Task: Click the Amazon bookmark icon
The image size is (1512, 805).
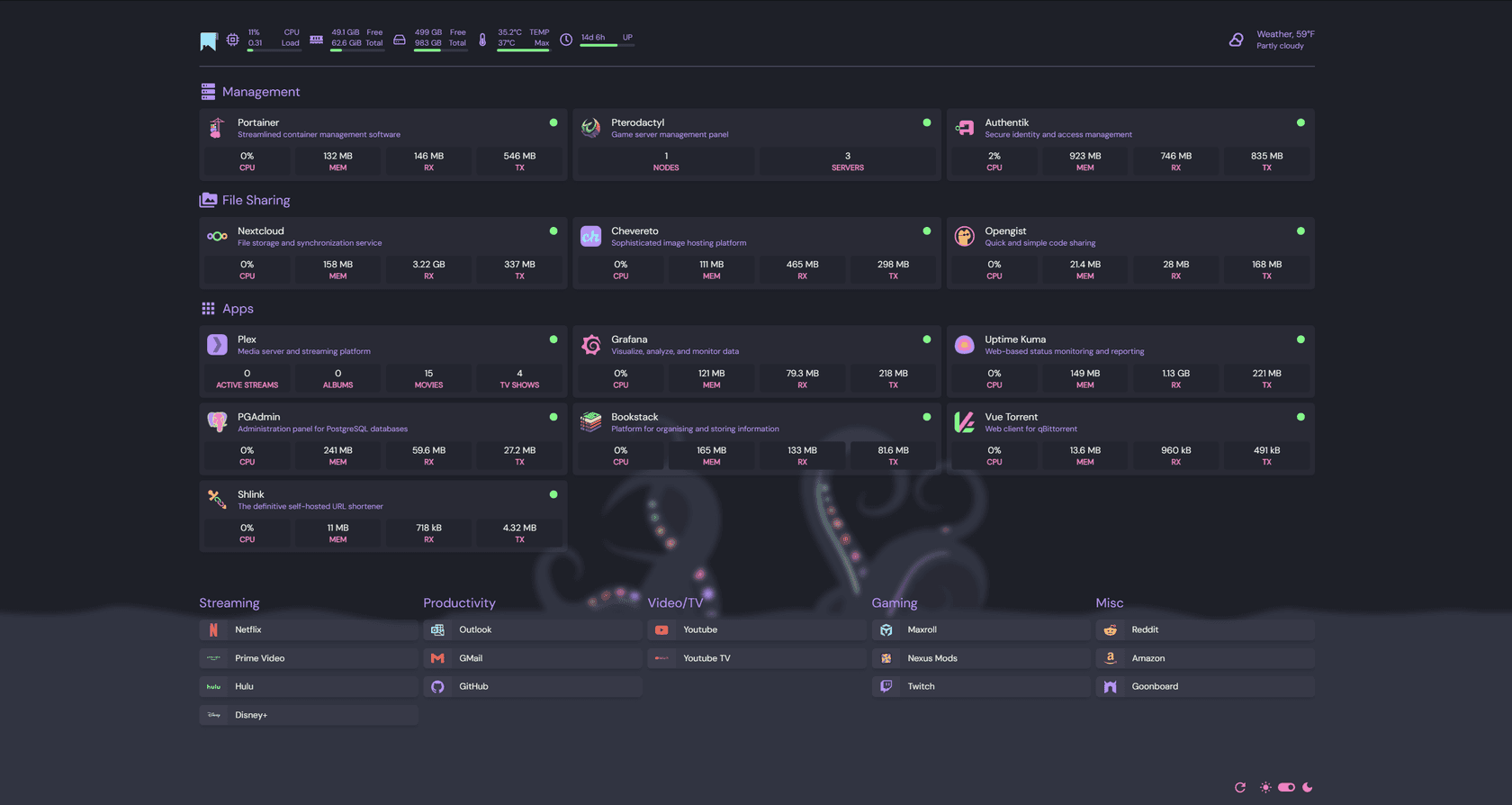Action: (x=1111, y=658)
